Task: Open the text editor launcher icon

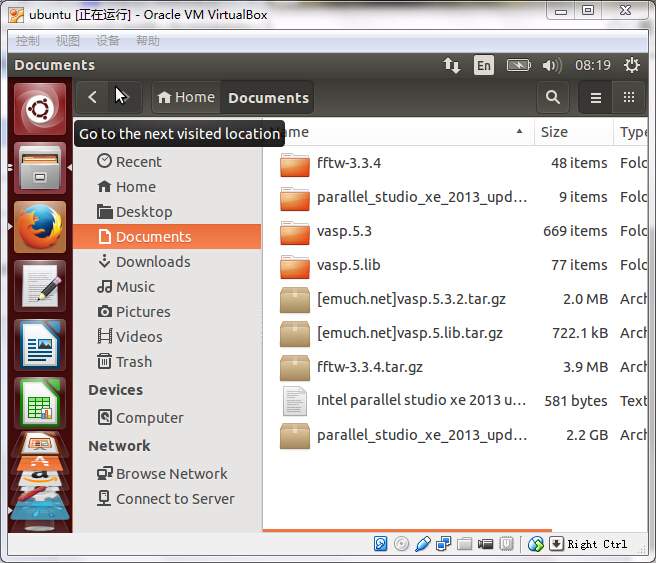Action: pos(40,286)
